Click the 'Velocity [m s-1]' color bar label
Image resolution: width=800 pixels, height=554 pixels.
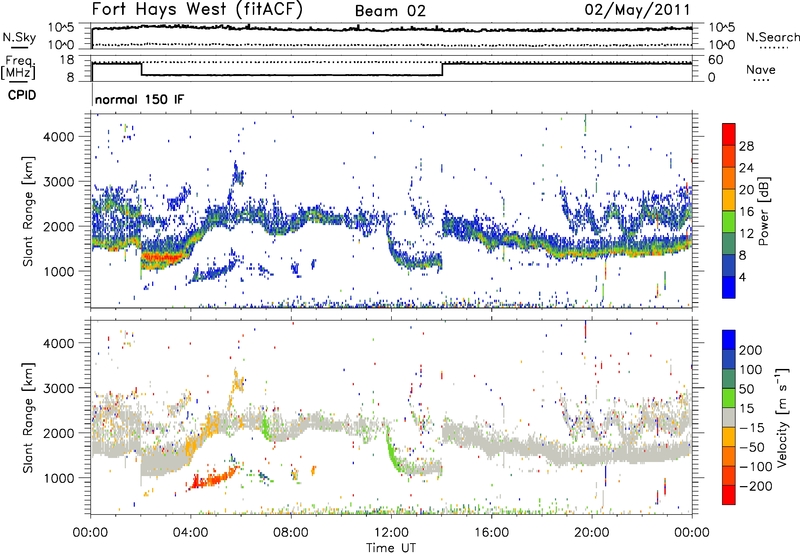(781, 417)
